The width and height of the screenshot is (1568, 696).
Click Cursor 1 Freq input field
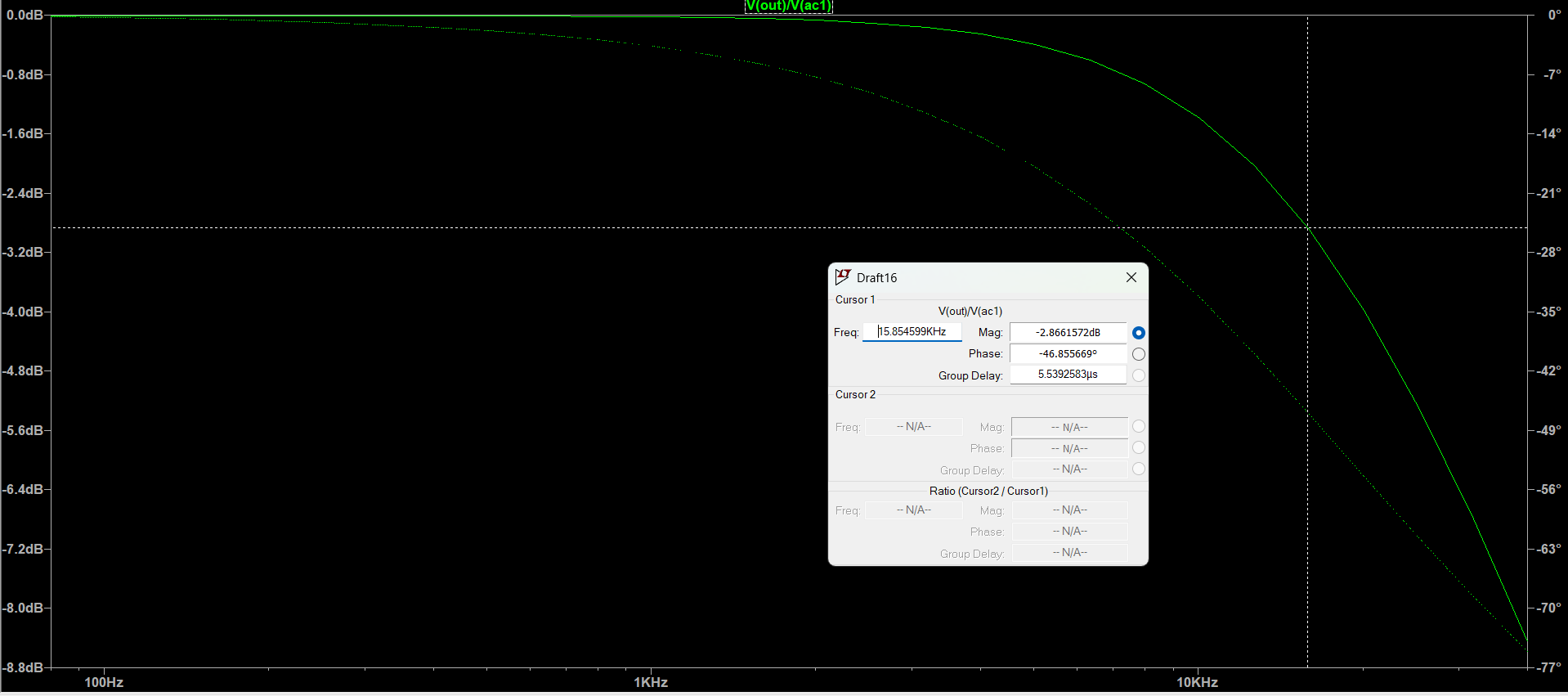point(912,332)
